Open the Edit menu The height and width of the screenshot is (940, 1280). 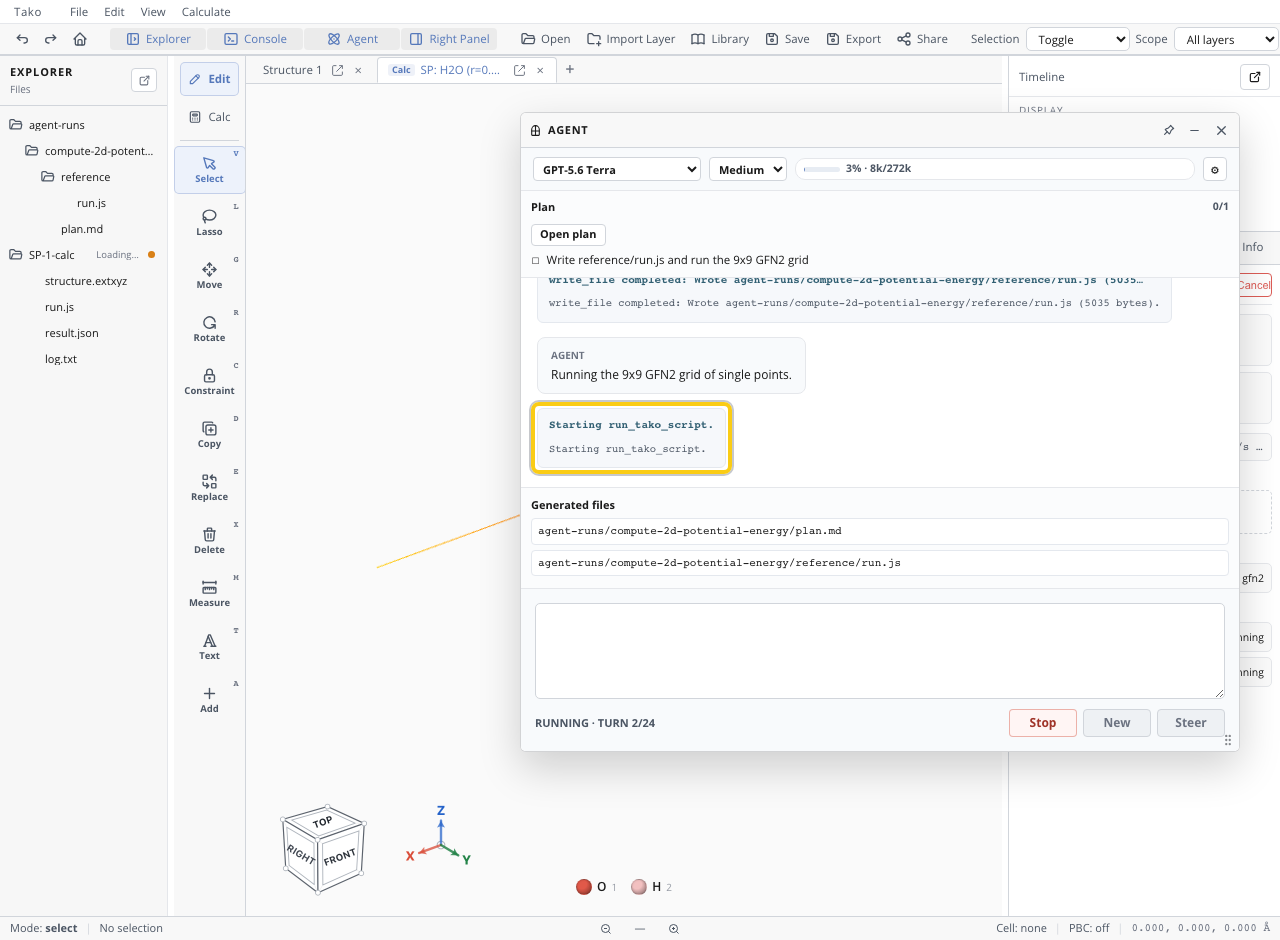pos(114,12)
